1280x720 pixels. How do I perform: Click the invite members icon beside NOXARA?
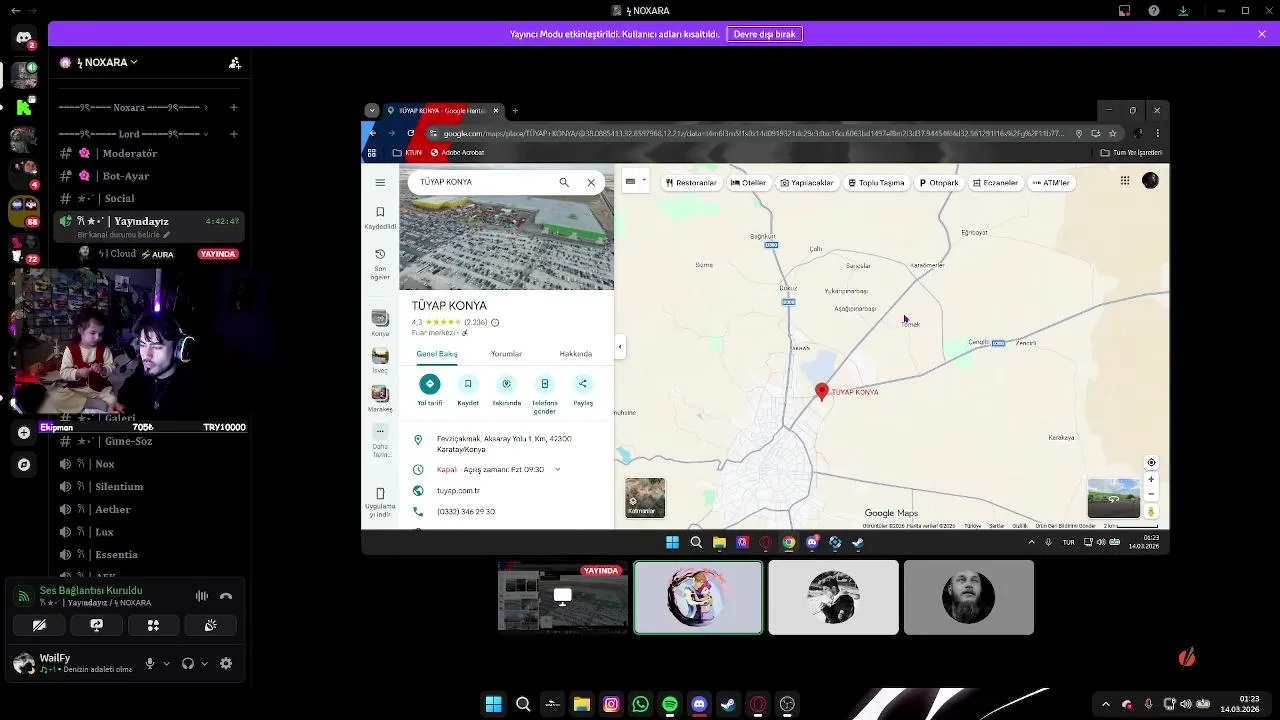click(x=235, y=62)
